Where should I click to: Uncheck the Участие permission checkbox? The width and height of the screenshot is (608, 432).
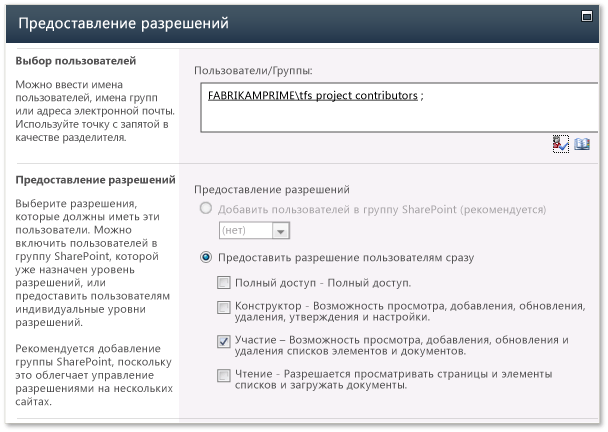tap(223, 342)
